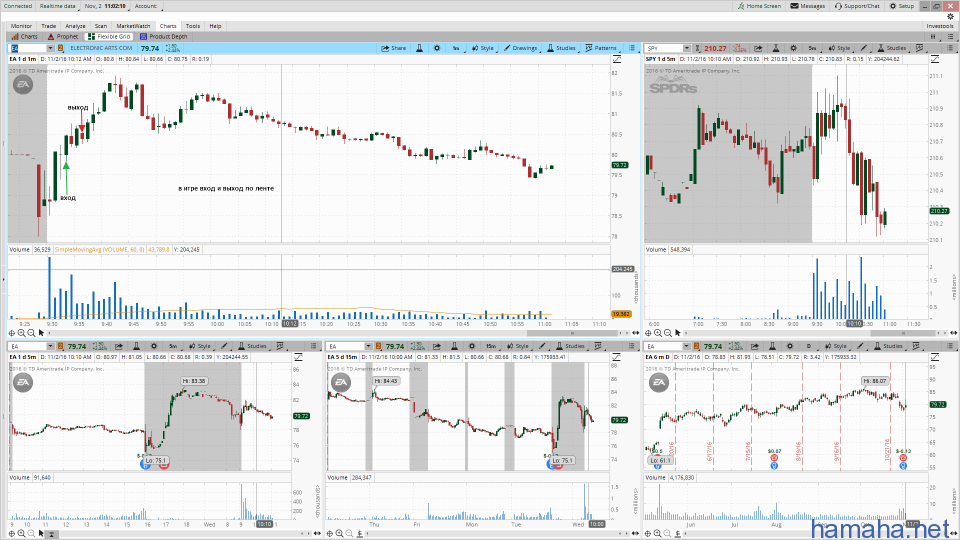Open the Setup menu
The height and width of the screenshot is (540, 960).
pos(902,6)
